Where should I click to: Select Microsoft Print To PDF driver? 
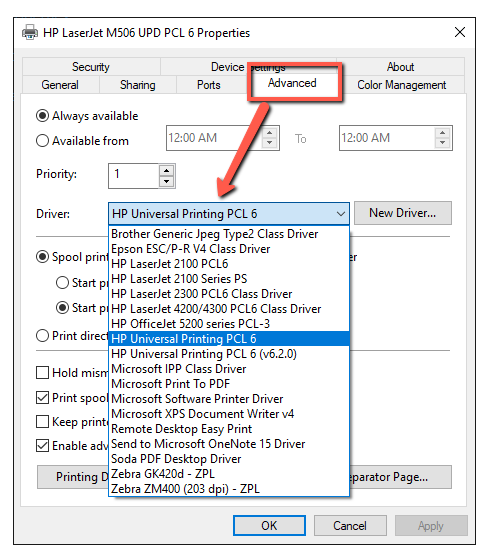tap(229, 384)
